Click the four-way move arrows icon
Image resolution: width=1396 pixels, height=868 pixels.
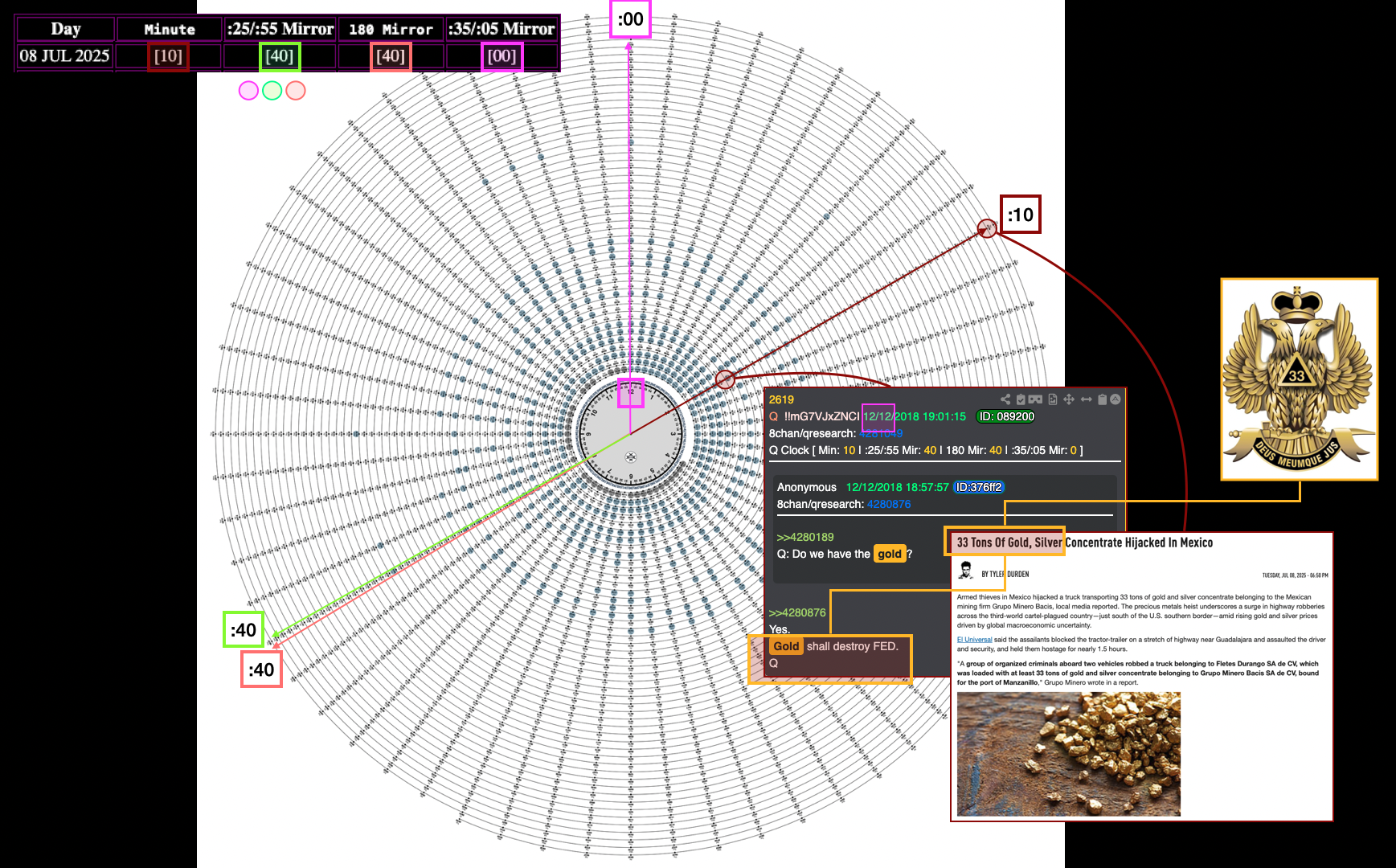(x=1069, y=399)
